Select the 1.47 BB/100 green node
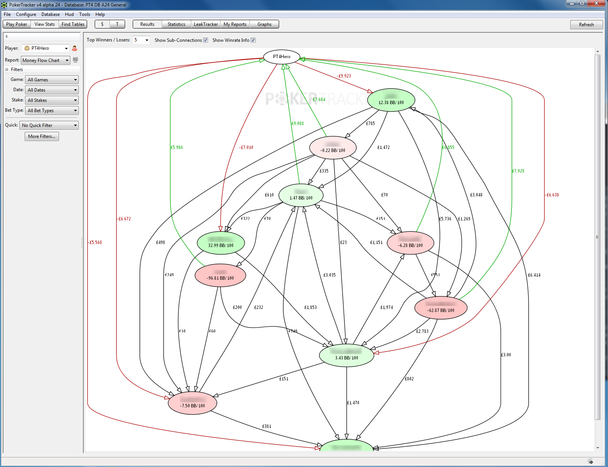The height and width of the screenshot is (467, 608). pyautogui.click(x=301, y=195)
